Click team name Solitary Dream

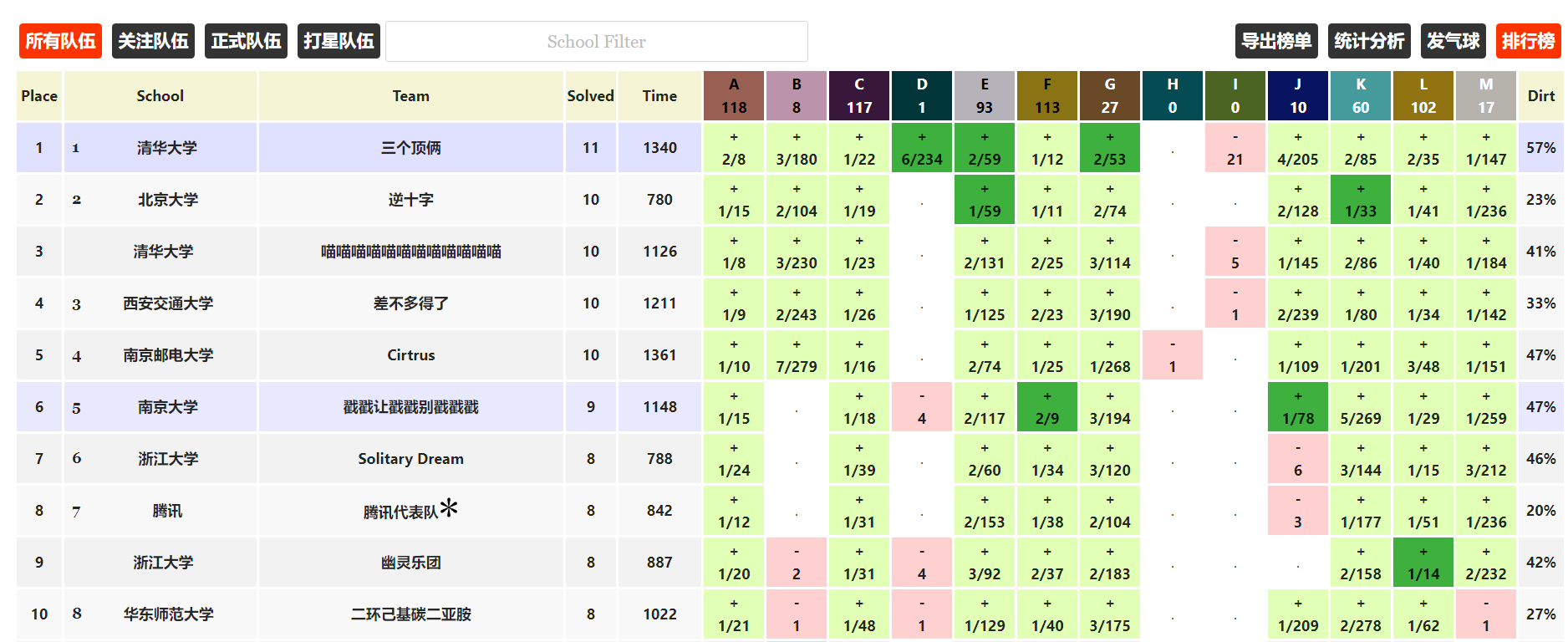pyautogui.click(x=410, y=459)
